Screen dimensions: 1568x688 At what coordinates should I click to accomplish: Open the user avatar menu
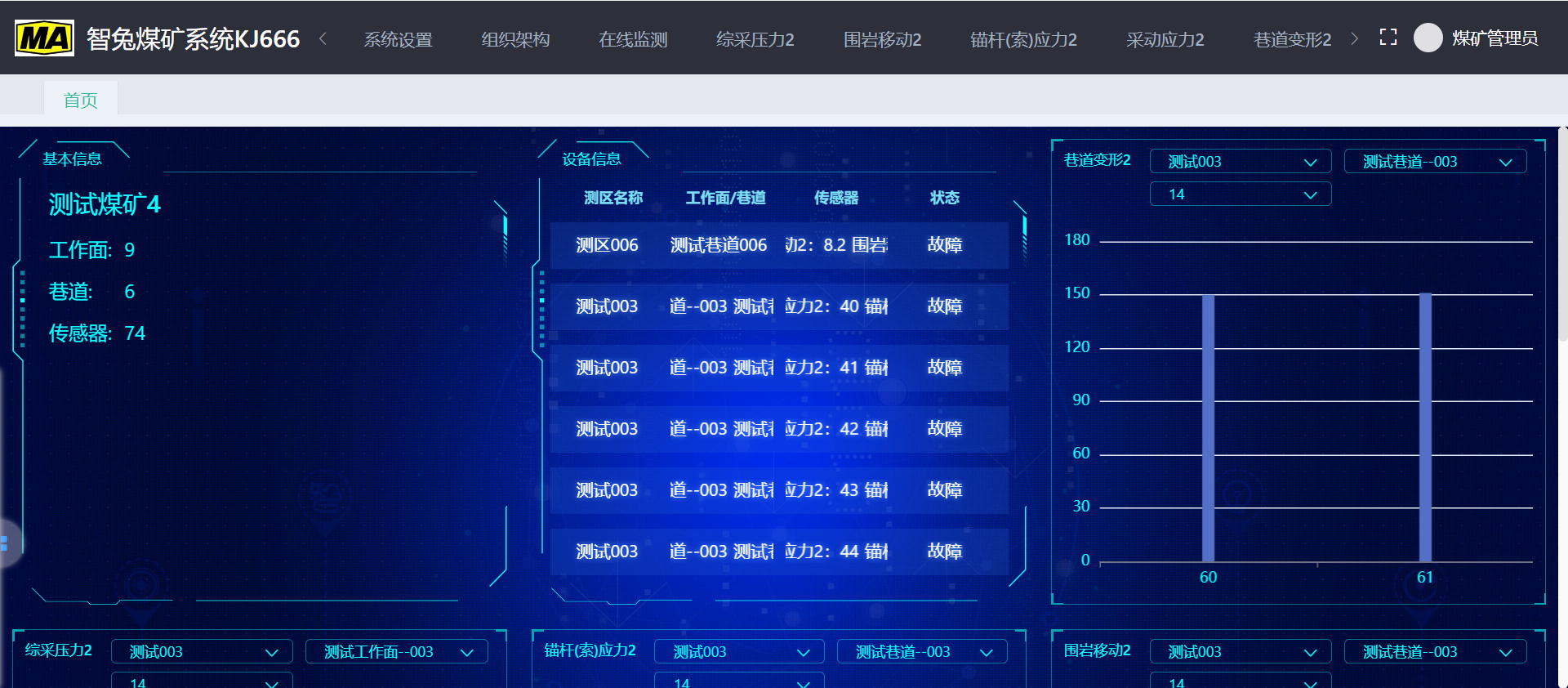click(x=1428, y=38)
